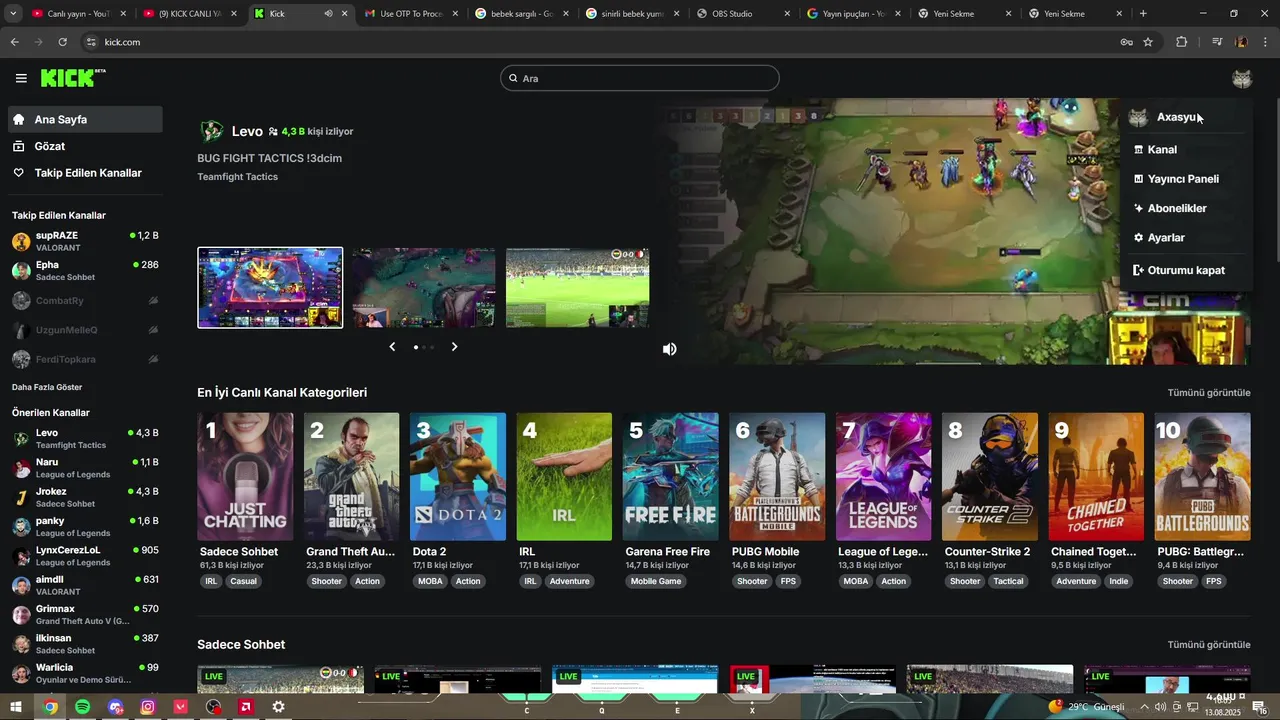Open Instagram from the taskbar
The width and height of the screenshot is (1280, 720).
pos(148,707)
